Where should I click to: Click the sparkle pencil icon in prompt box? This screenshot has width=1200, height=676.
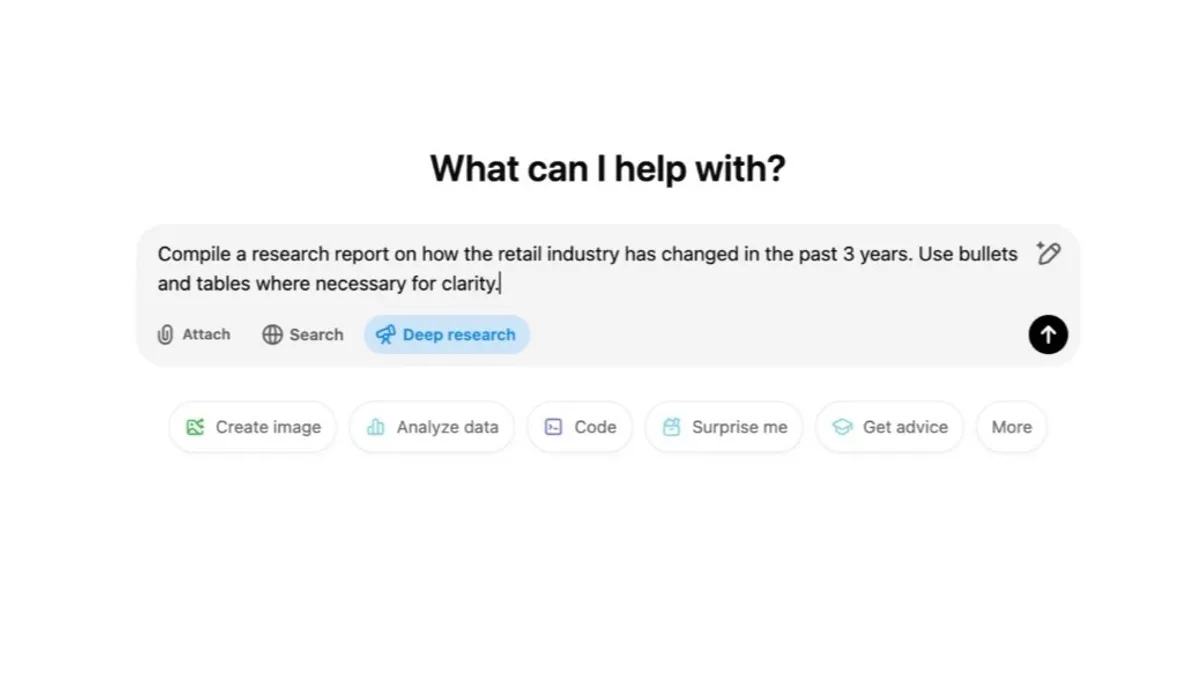pos(1048,253)
